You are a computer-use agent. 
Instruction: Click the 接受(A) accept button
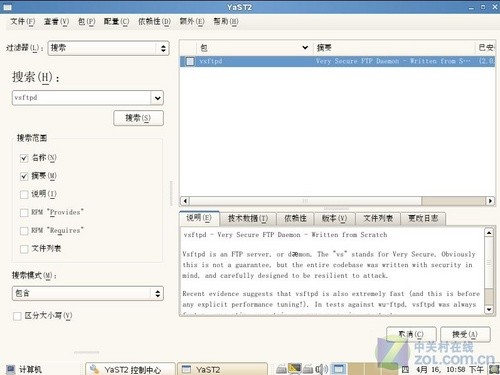coord(465,334)
